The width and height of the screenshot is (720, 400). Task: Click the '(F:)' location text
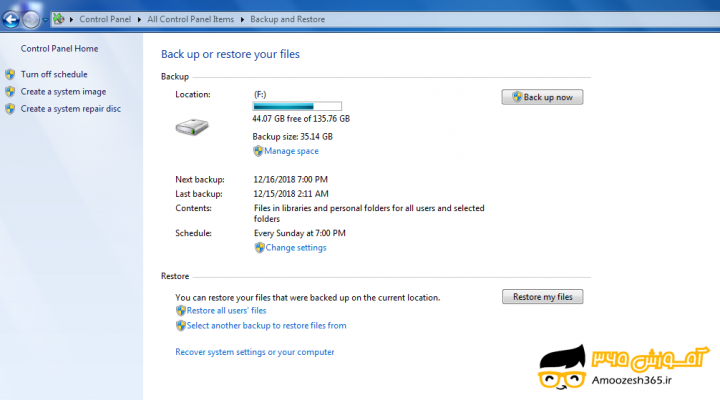pos(260,95)
